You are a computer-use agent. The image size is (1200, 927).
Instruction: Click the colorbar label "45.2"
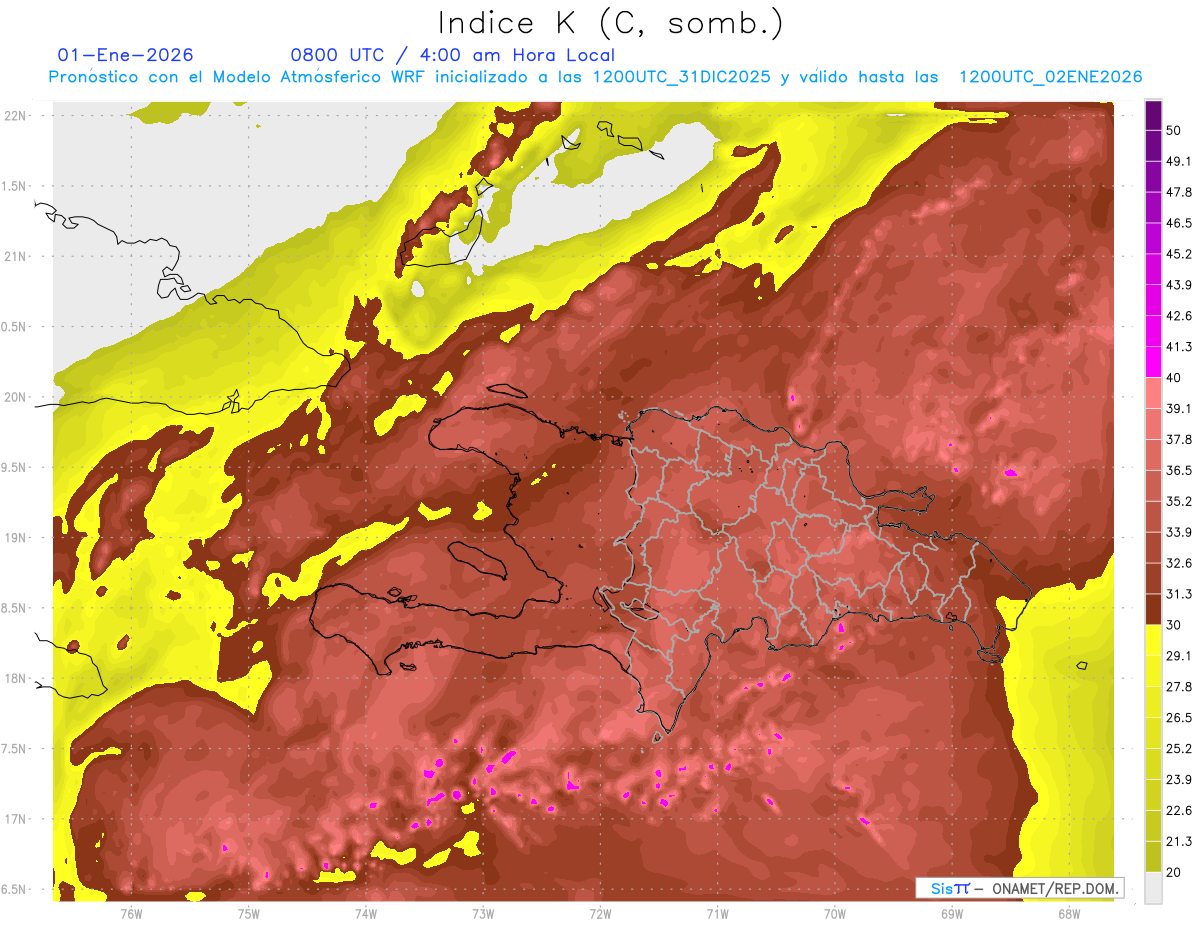[1179, 254]
